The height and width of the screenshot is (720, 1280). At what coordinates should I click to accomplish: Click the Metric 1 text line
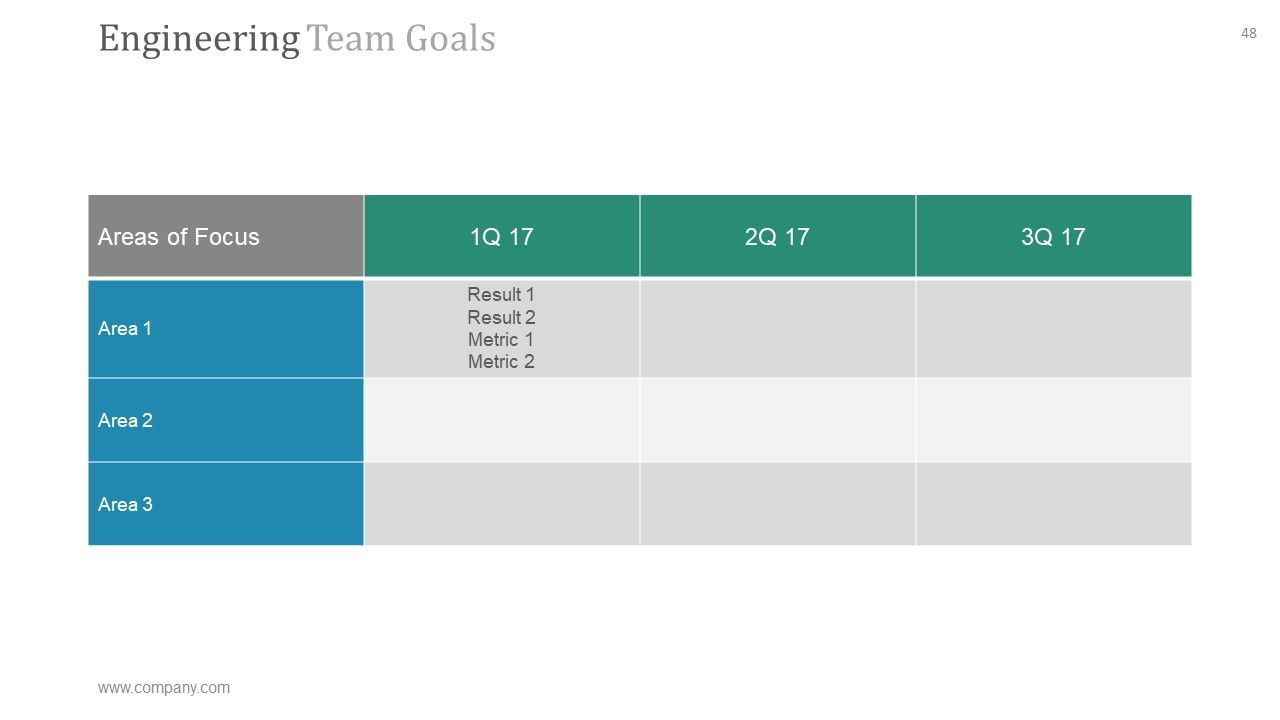point(501,339)
